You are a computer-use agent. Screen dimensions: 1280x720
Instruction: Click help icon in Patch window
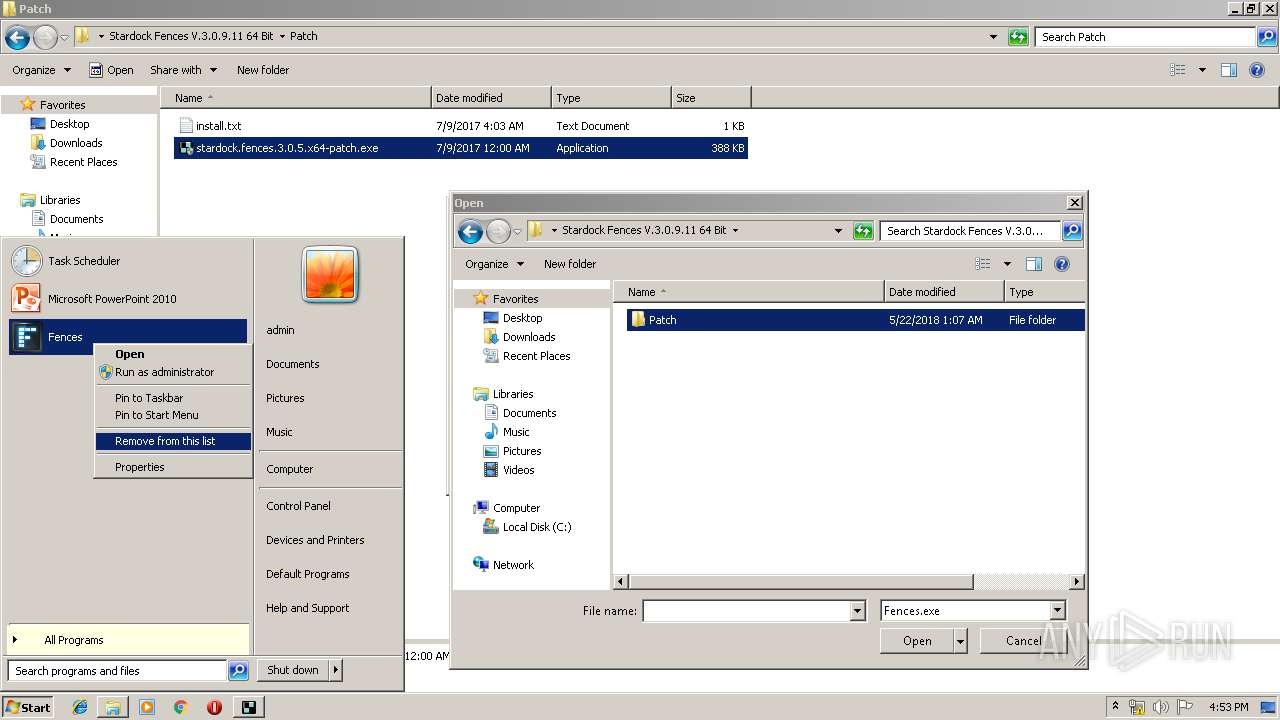[1257, 70]
